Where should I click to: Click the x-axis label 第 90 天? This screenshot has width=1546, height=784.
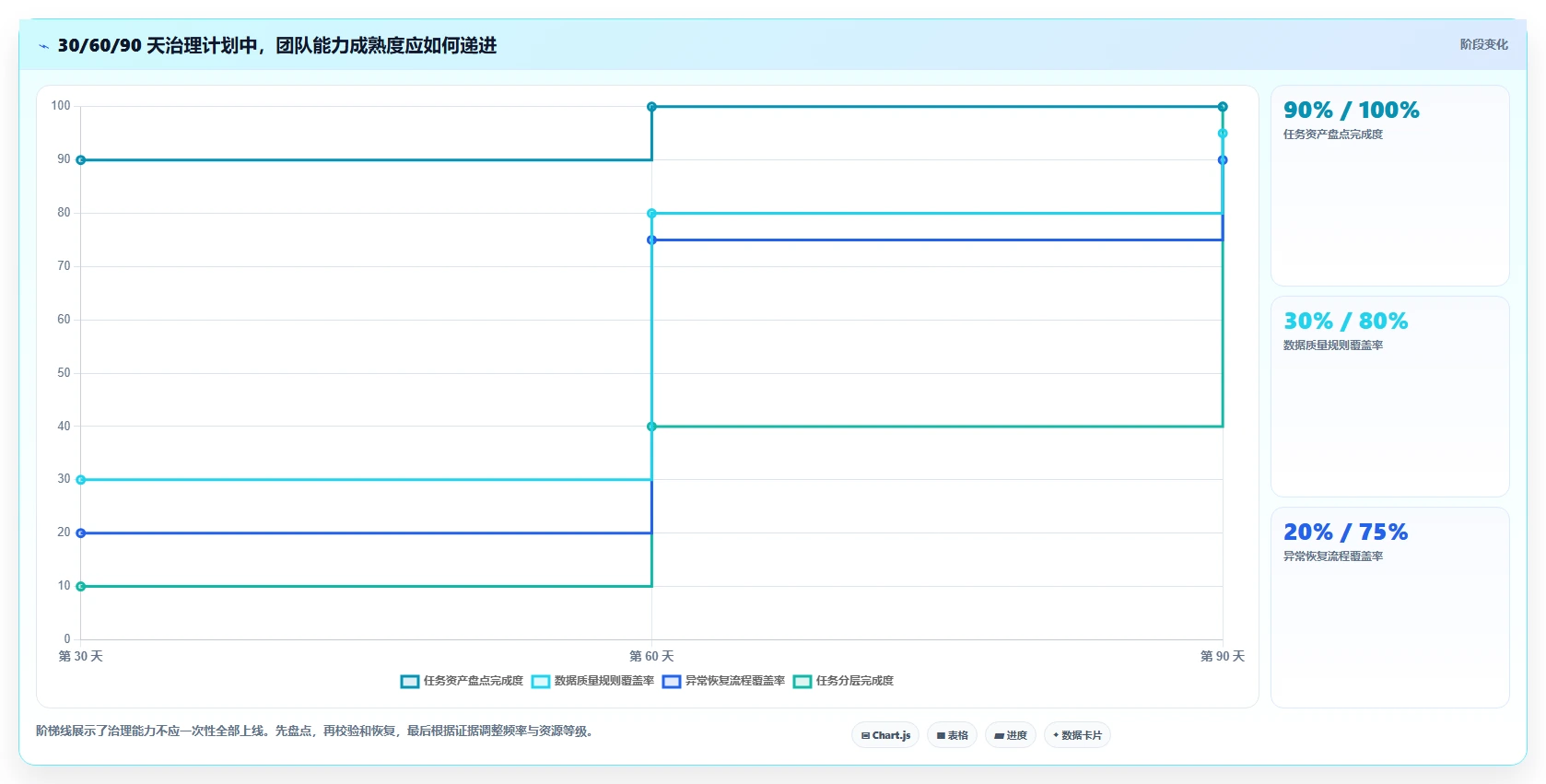click(x=1223, y=657)
